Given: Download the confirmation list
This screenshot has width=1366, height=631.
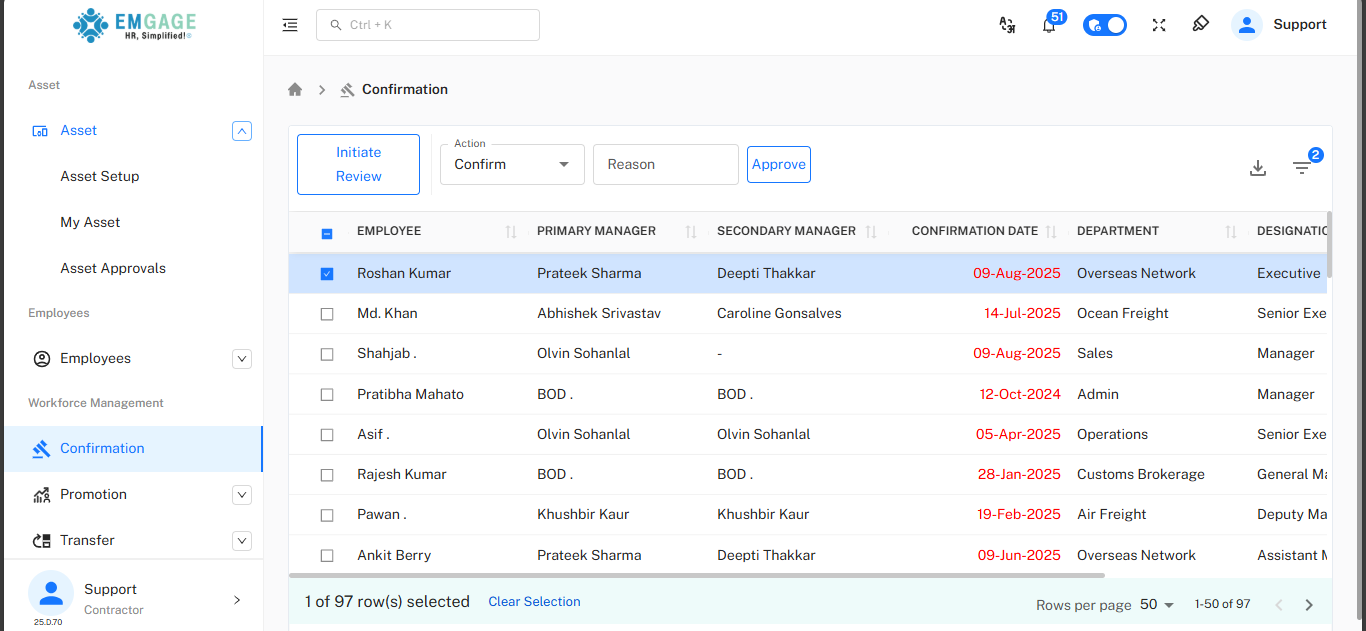Looking at the screenshot, I should pos(1258,168).
